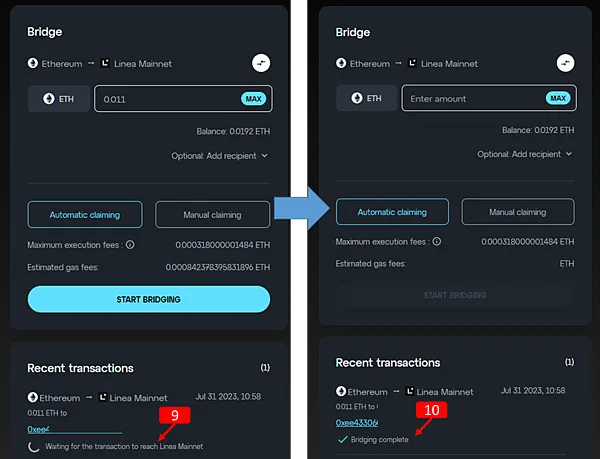Swap networks icon in right Bridge panel

(565, 63)
